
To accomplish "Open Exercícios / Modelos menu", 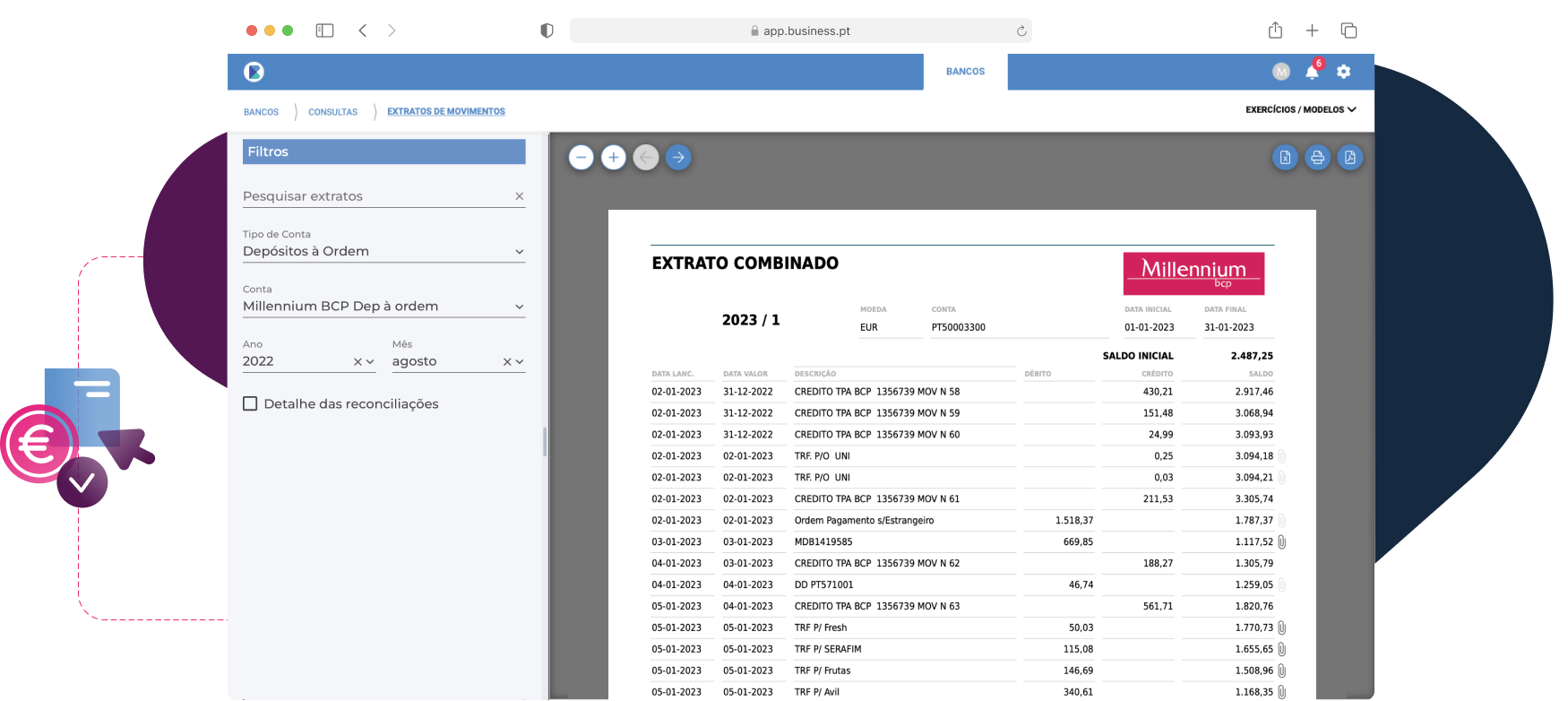I will pyautogui.click(x=1300, y=109).
